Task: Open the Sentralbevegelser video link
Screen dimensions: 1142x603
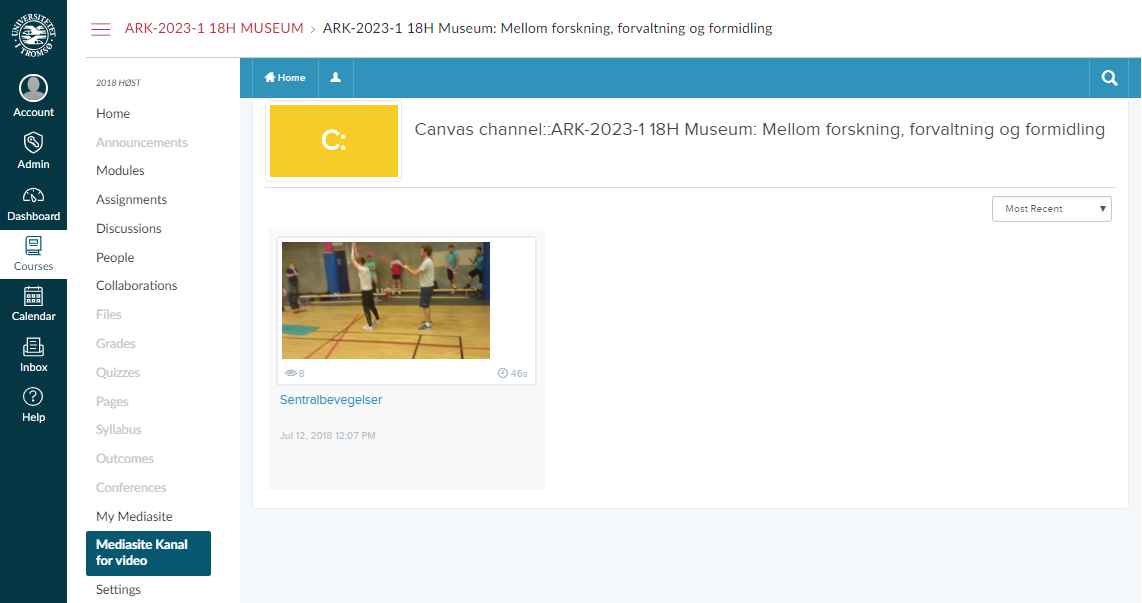Action: [x=331, y=400]
